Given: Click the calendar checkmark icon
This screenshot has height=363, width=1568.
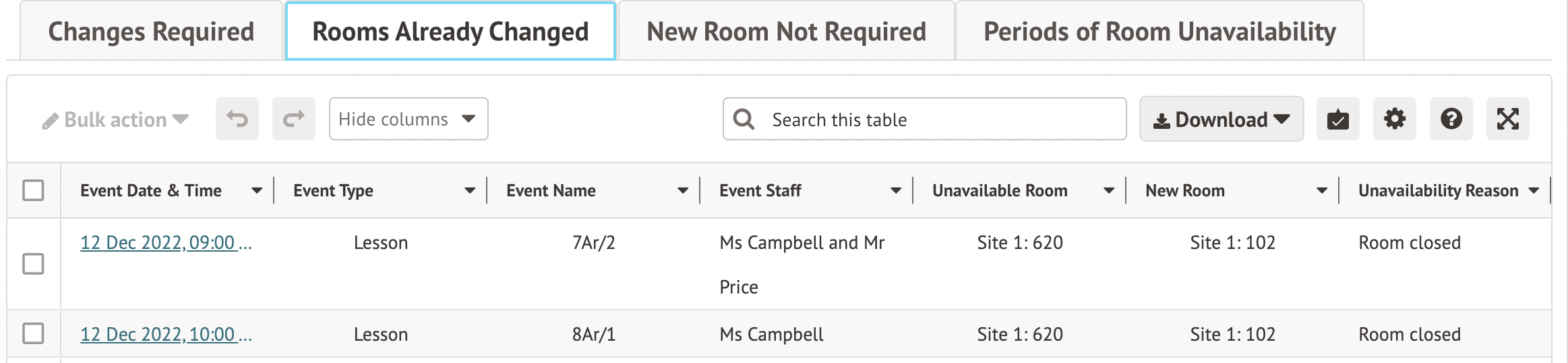Looking at the screenshot, I should [1337, 119].
